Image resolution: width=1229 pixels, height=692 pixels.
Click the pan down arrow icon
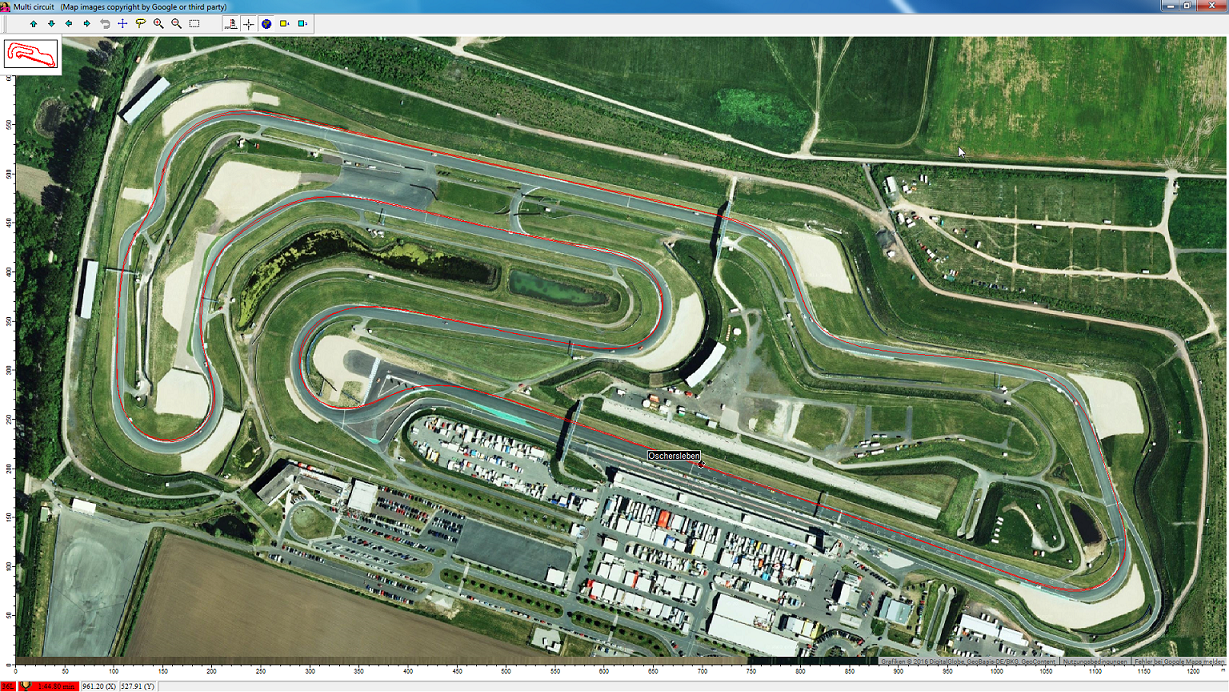52,23
